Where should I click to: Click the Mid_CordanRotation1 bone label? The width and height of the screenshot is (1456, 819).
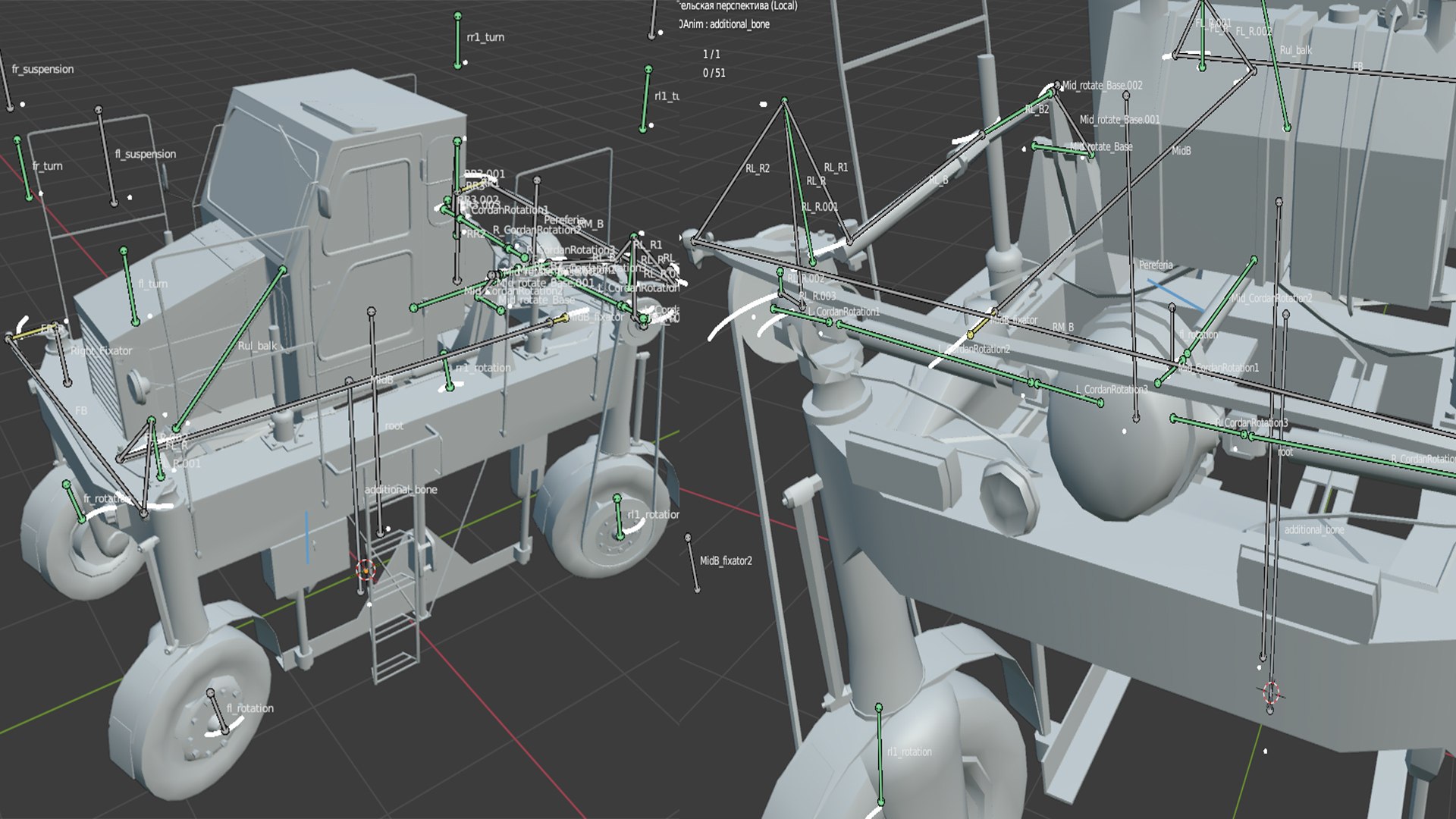(x=1219, y=368)
